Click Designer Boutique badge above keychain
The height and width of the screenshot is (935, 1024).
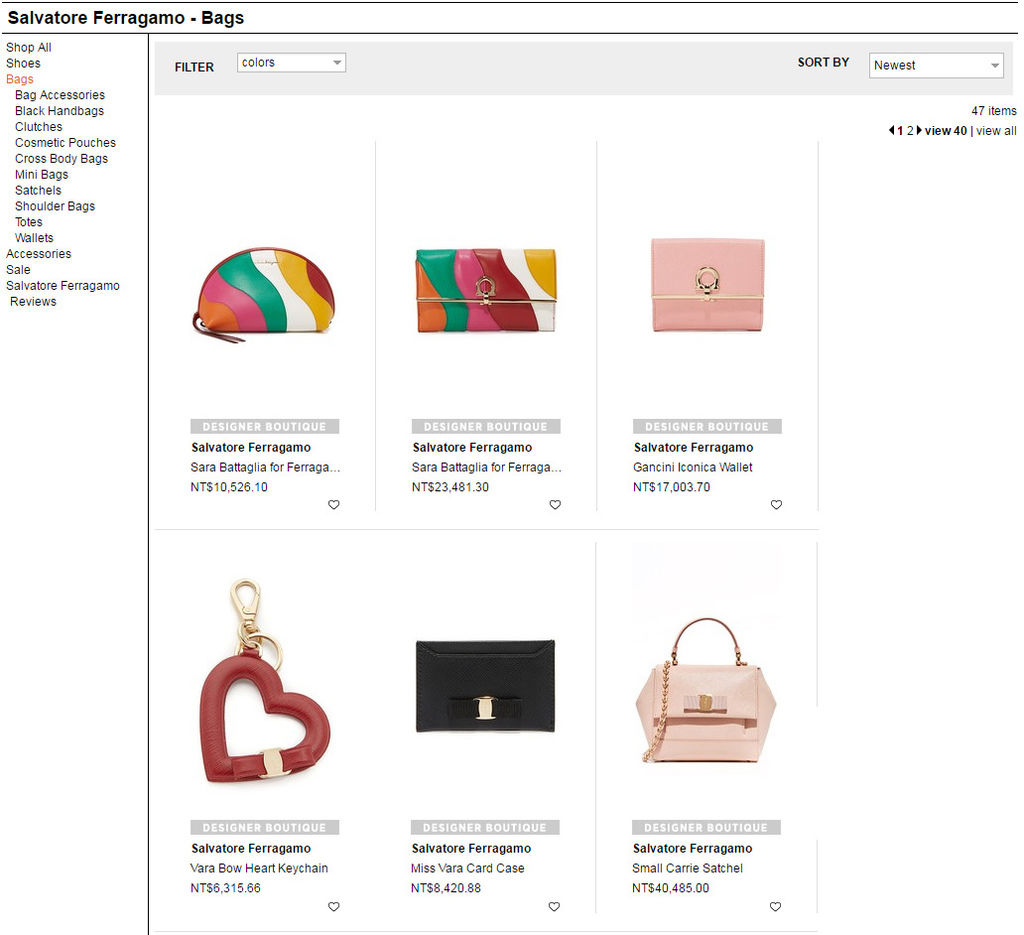(x=264, y=827)
